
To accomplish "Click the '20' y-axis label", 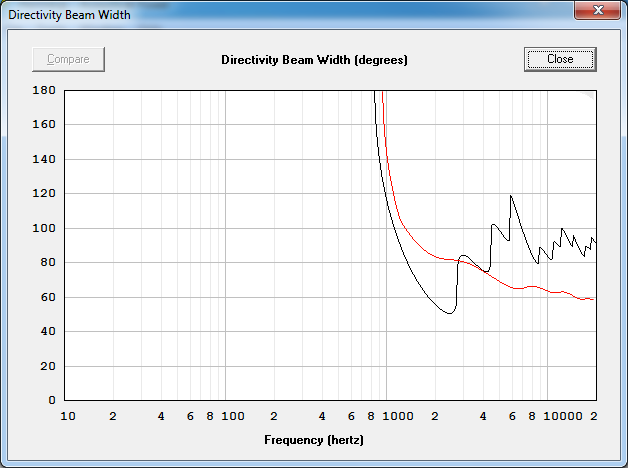I will click(48, 366).
